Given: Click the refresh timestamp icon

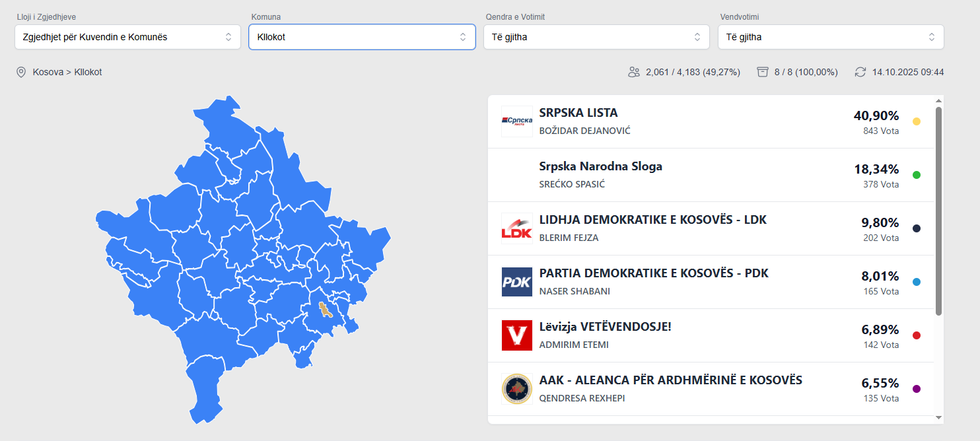Looking at the screenshot, I should coord(860,72).
